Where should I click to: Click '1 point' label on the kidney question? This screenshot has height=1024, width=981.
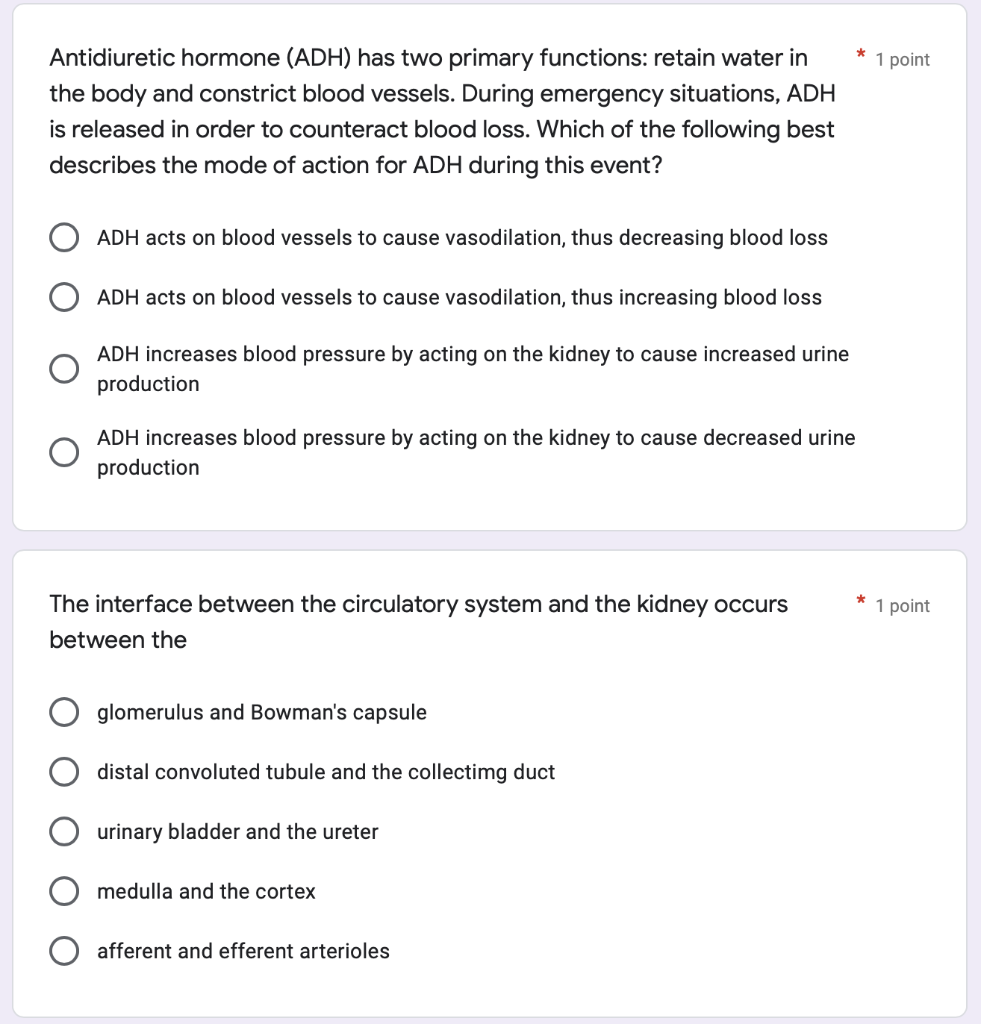903,605
